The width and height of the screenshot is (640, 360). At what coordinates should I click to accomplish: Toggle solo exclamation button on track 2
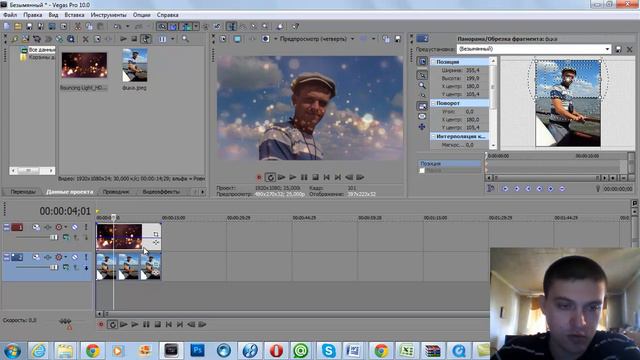[x=86, y=257]
